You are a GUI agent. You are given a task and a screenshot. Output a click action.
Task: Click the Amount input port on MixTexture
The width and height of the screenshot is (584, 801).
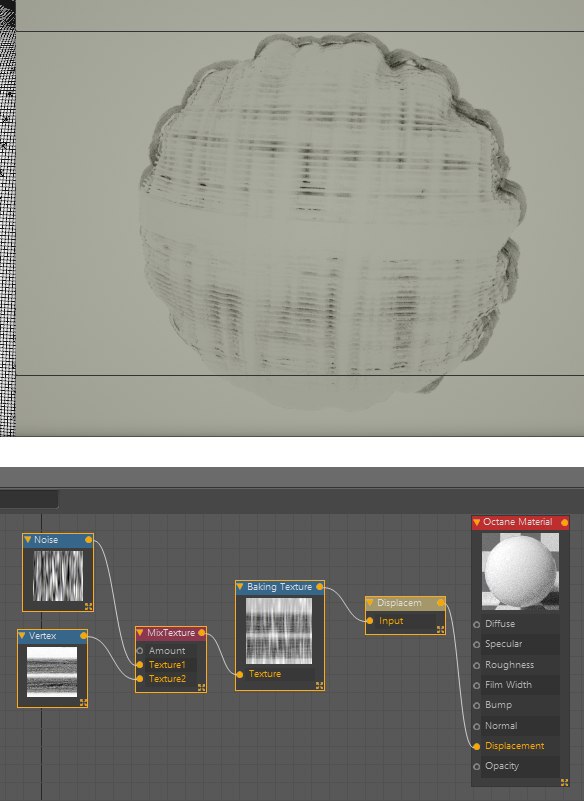(x=139, y=651)
